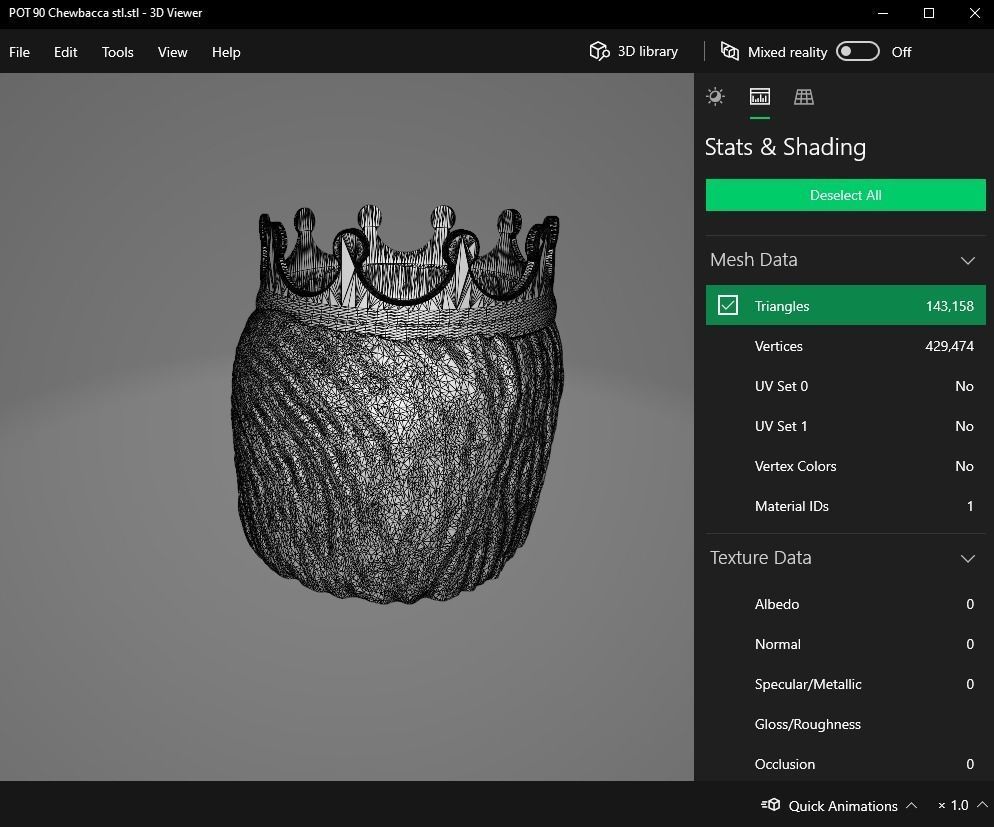Open the Environment & Lighting tab icon
Viewport: 994px width, 827px height.
click(715, 96)
